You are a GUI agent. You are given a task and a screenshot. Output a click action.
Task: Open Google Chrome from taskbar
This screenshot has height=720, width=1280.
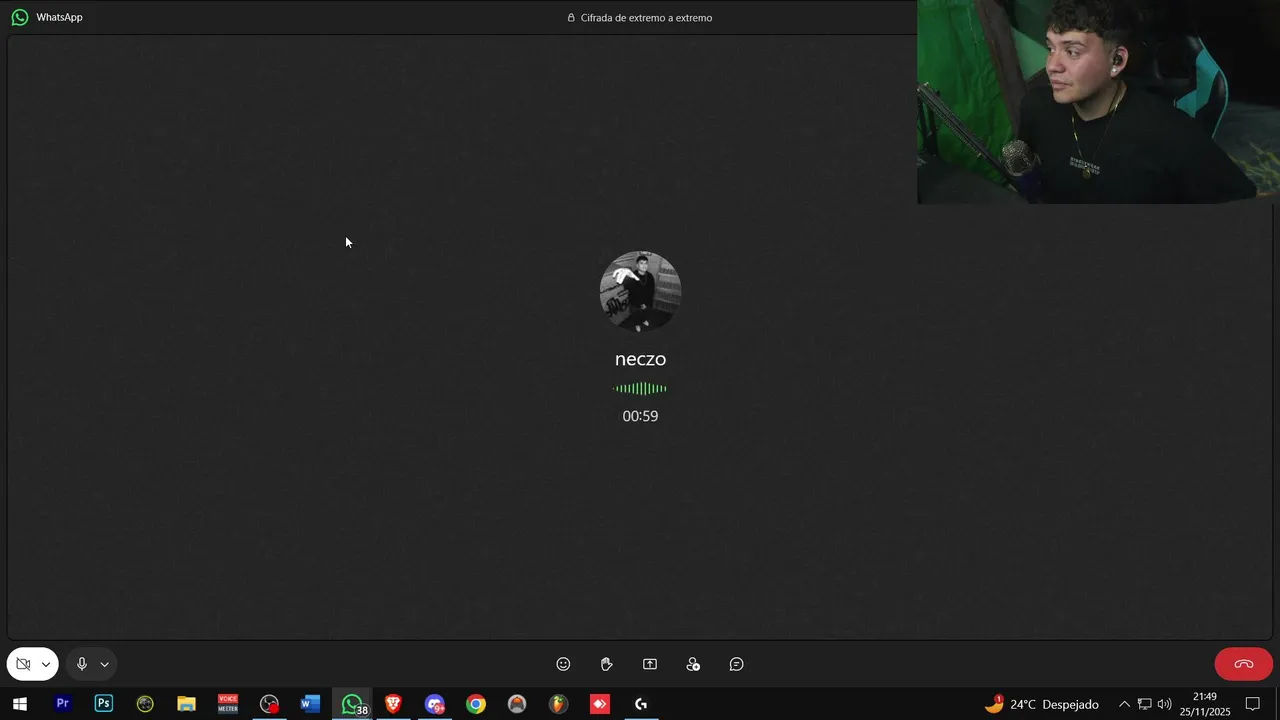click(x=476, y=704)
